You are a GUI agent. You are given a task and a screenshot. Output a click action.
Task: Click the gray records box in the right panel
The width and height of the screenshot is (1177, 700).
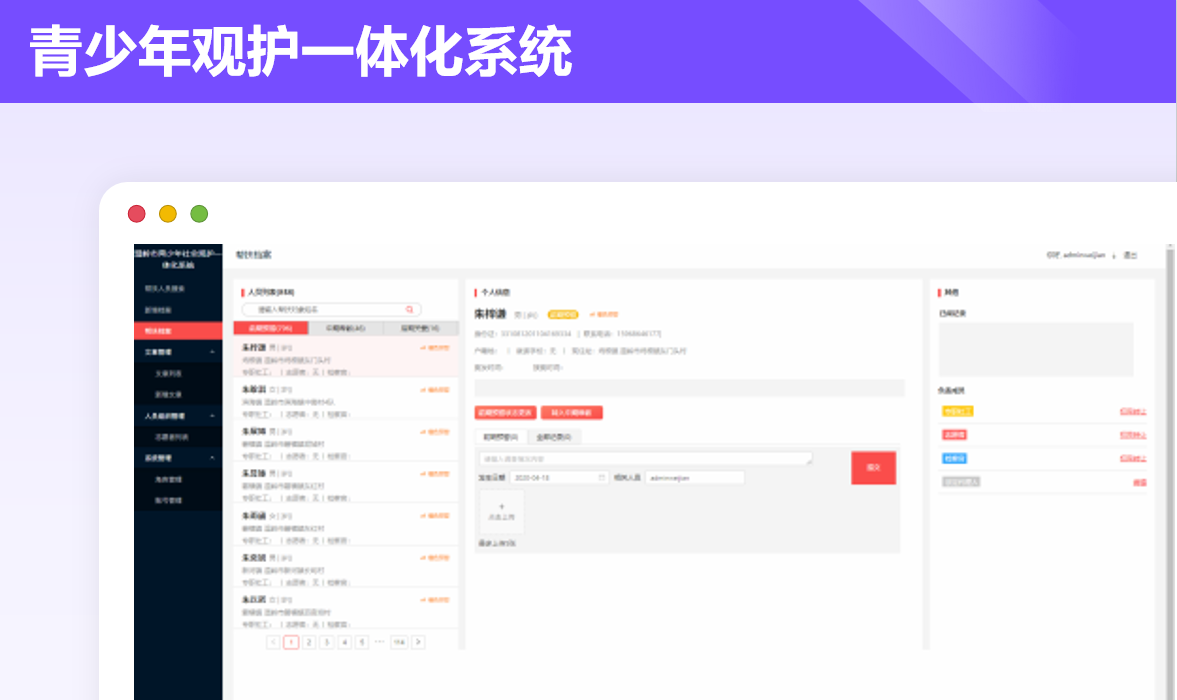pos(1036,350)
